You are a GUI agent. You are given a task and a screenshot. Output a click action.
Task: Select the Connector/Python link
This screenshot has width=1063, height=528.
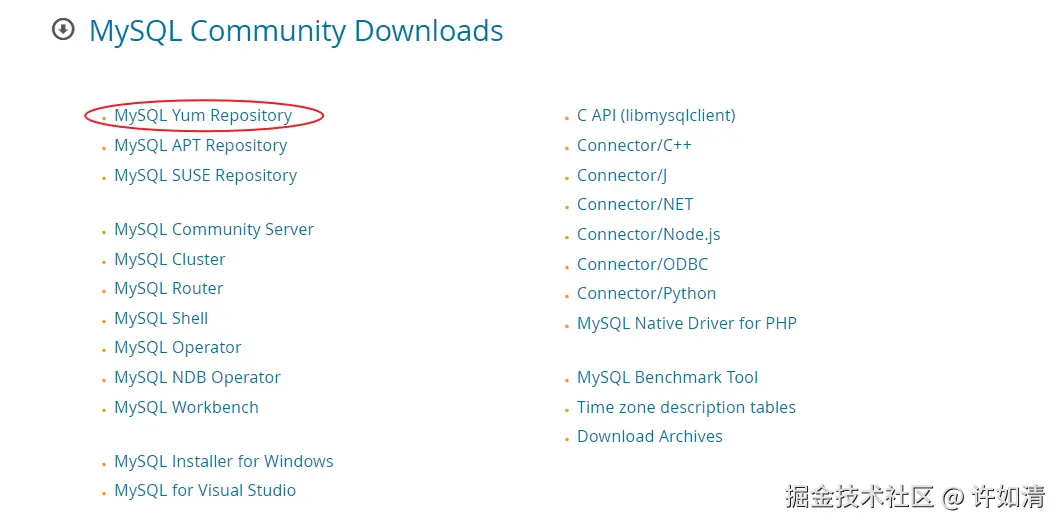tap(647, 293)
